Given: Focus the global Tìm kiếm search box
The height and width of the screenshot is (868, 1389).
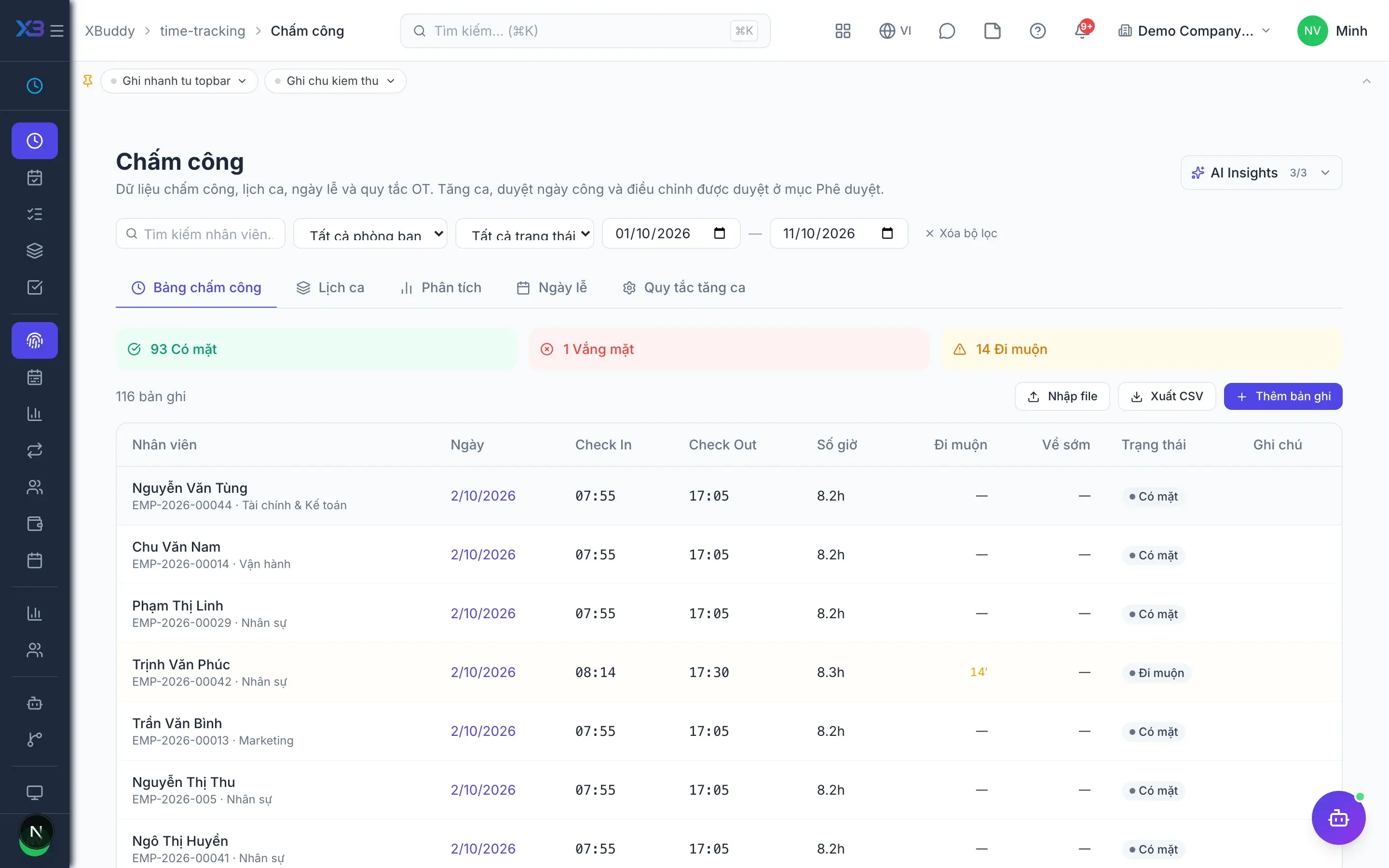Looking at the screenshot, I should click(586, 31).
